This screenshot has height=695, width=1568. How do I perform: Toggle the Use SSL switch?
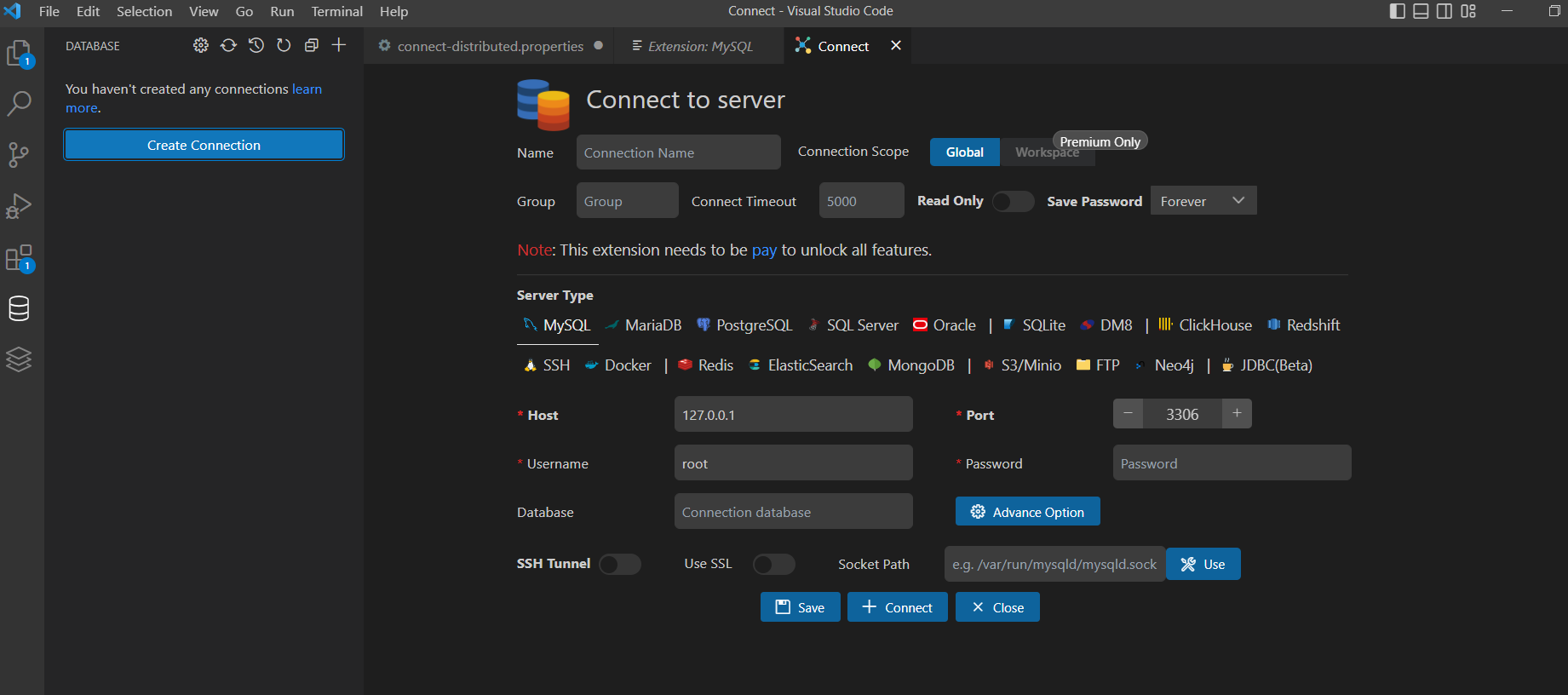click(774, 564)
